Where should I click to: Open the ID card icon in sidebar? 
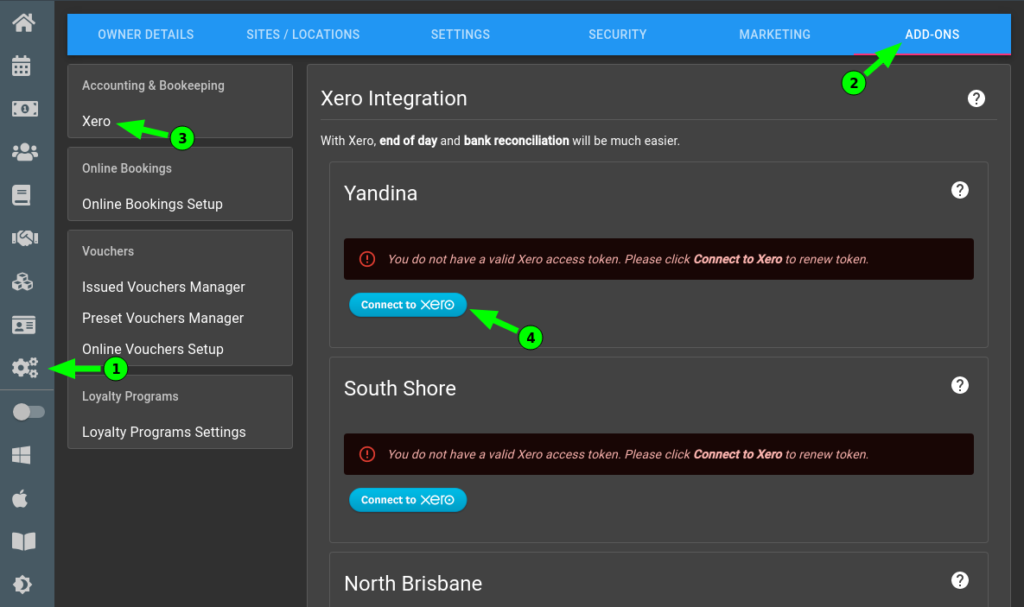coord(24,325)
